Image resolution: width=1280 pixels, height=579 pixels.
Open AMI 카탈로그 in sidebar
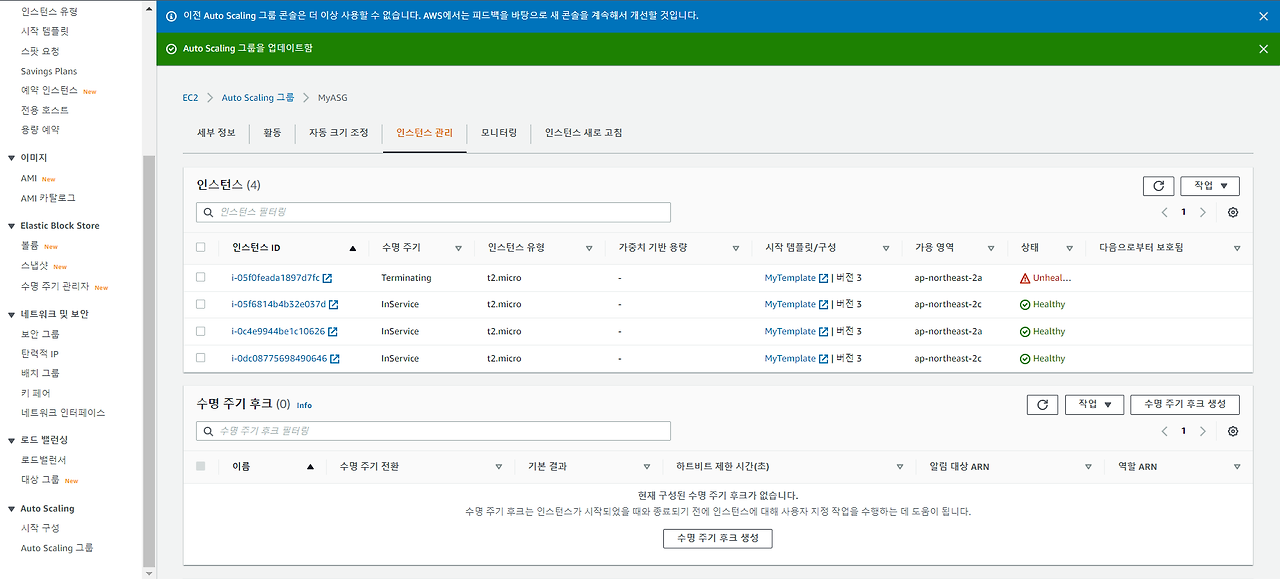click(x=48, y=198)
